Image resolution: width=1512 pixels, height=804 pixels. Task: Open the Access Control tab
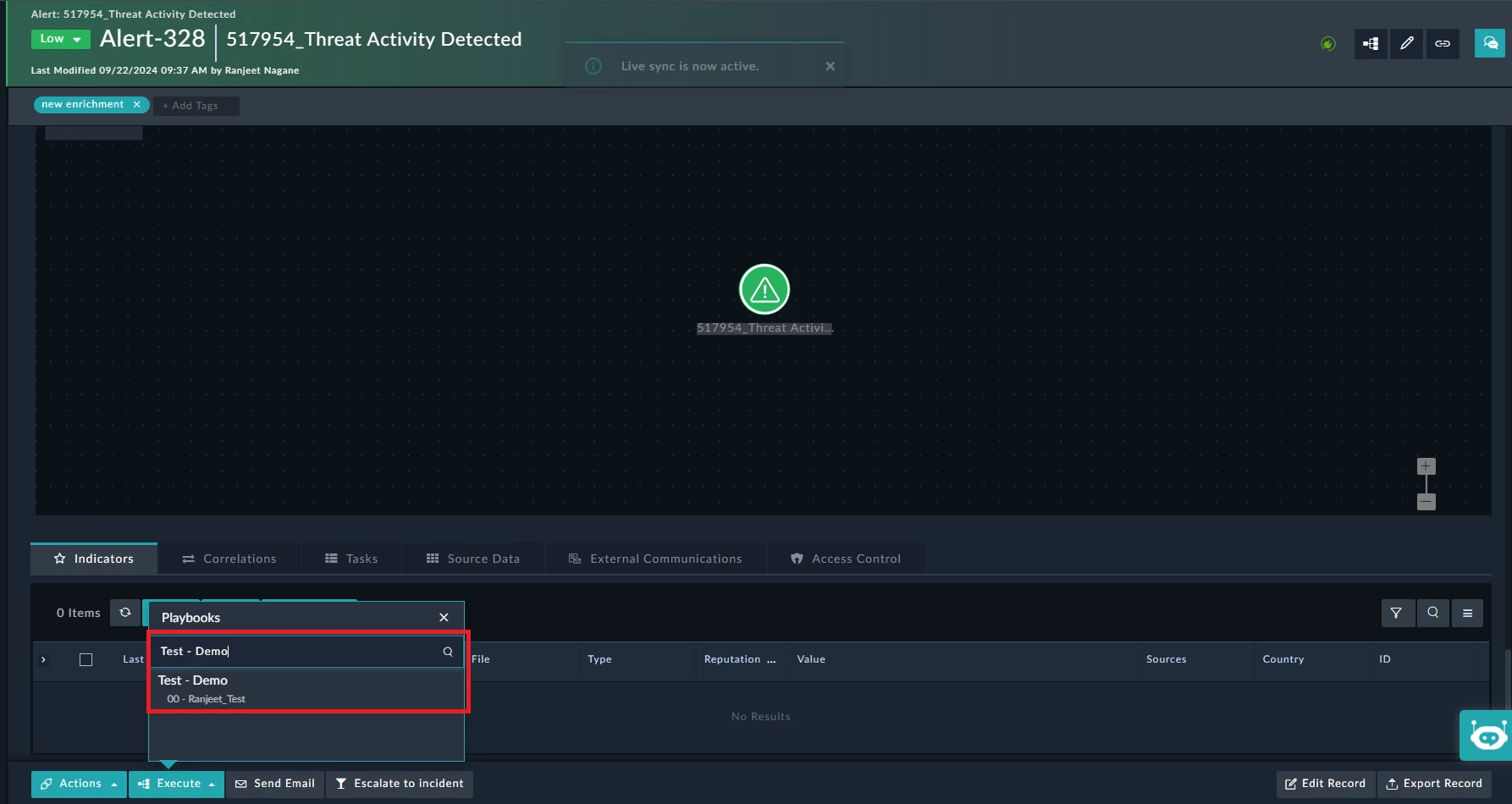click(x=846, y=559)
